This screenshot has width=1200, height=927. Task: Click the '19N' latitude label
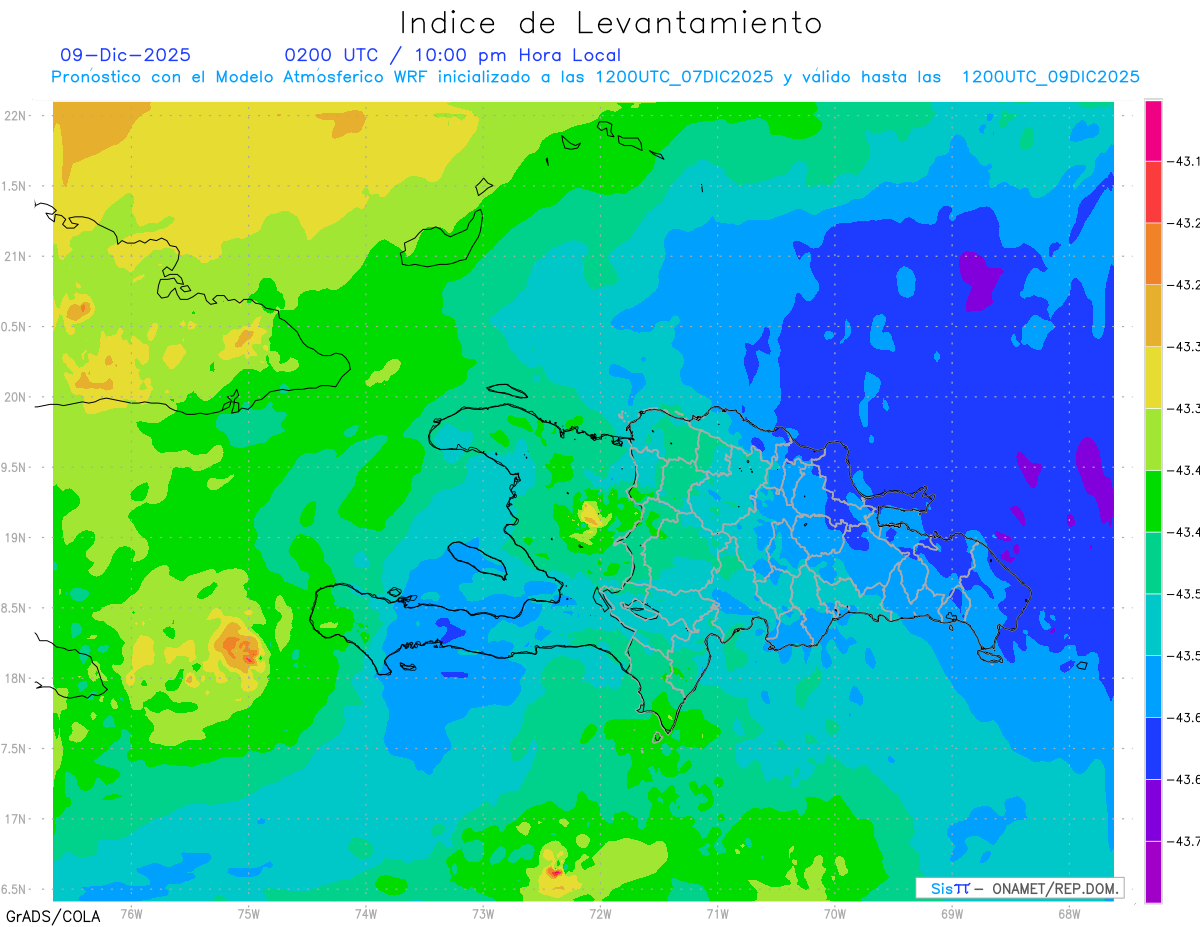click(x=15, y=538)
